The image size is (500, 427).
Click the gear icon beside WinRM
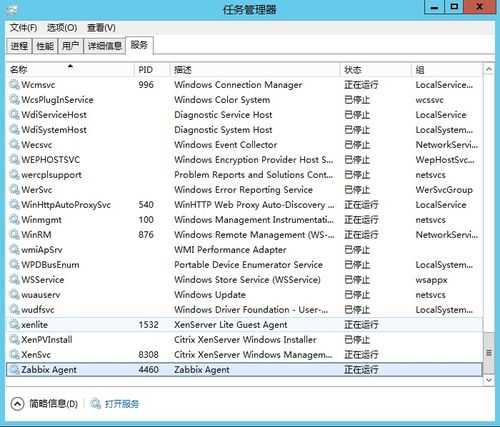tap(14, 234)
